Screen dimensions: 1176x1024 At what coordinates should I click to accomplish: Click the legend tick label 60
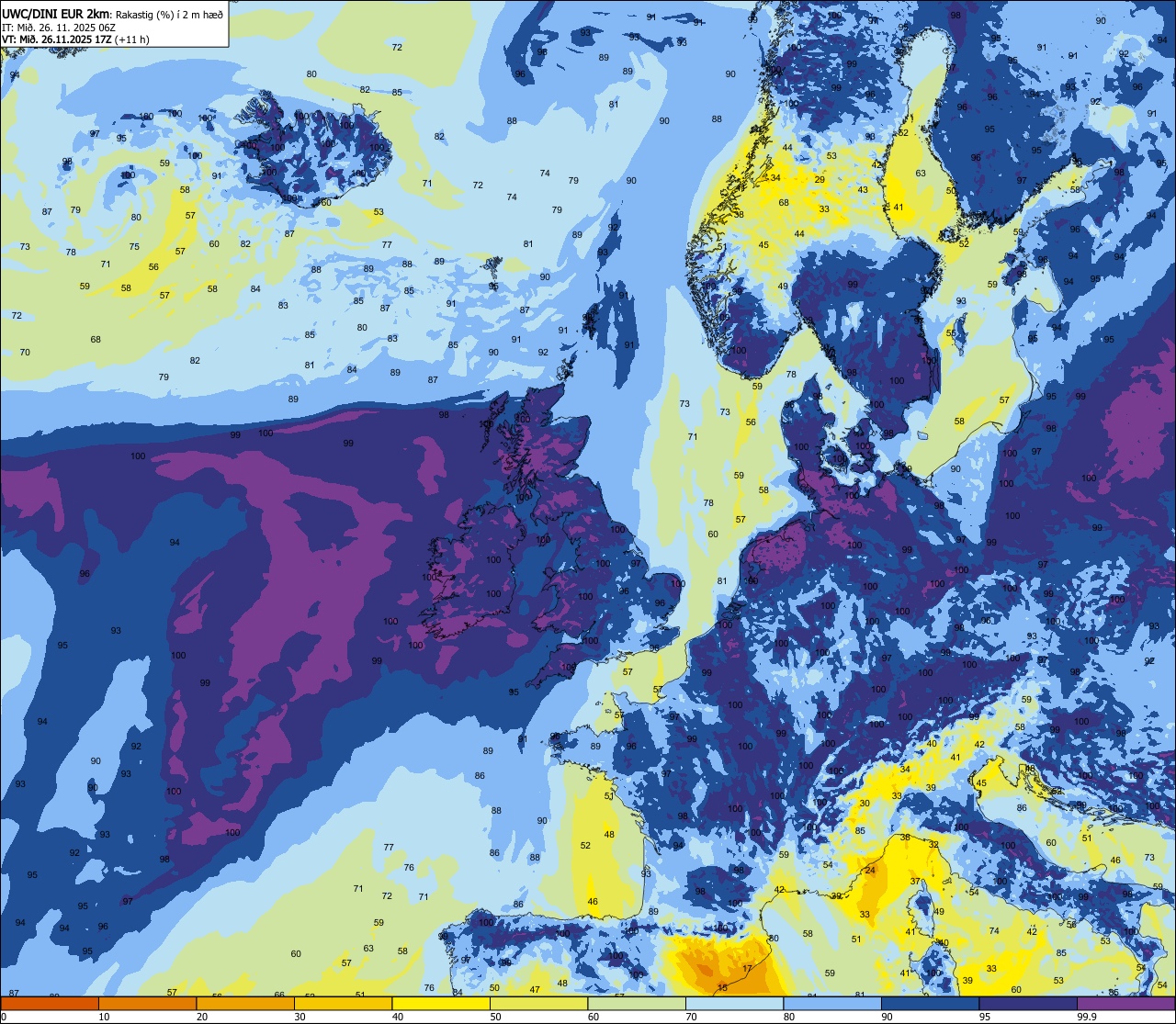click(594, 1017)
